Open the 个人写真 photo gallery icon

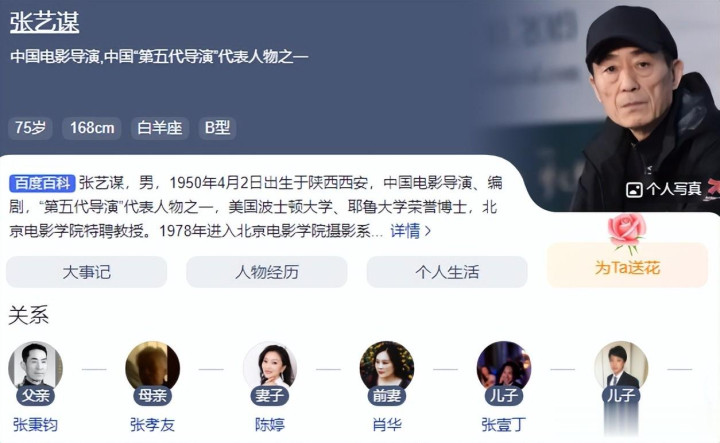[634, 189]
